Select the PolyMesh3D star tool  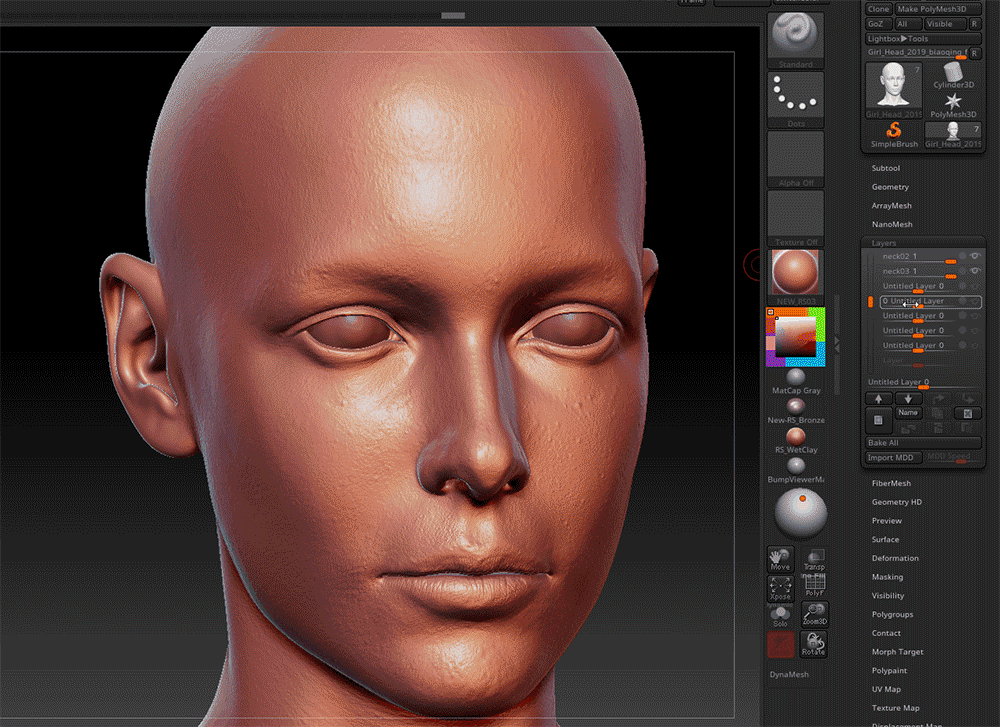click(953, 105)
